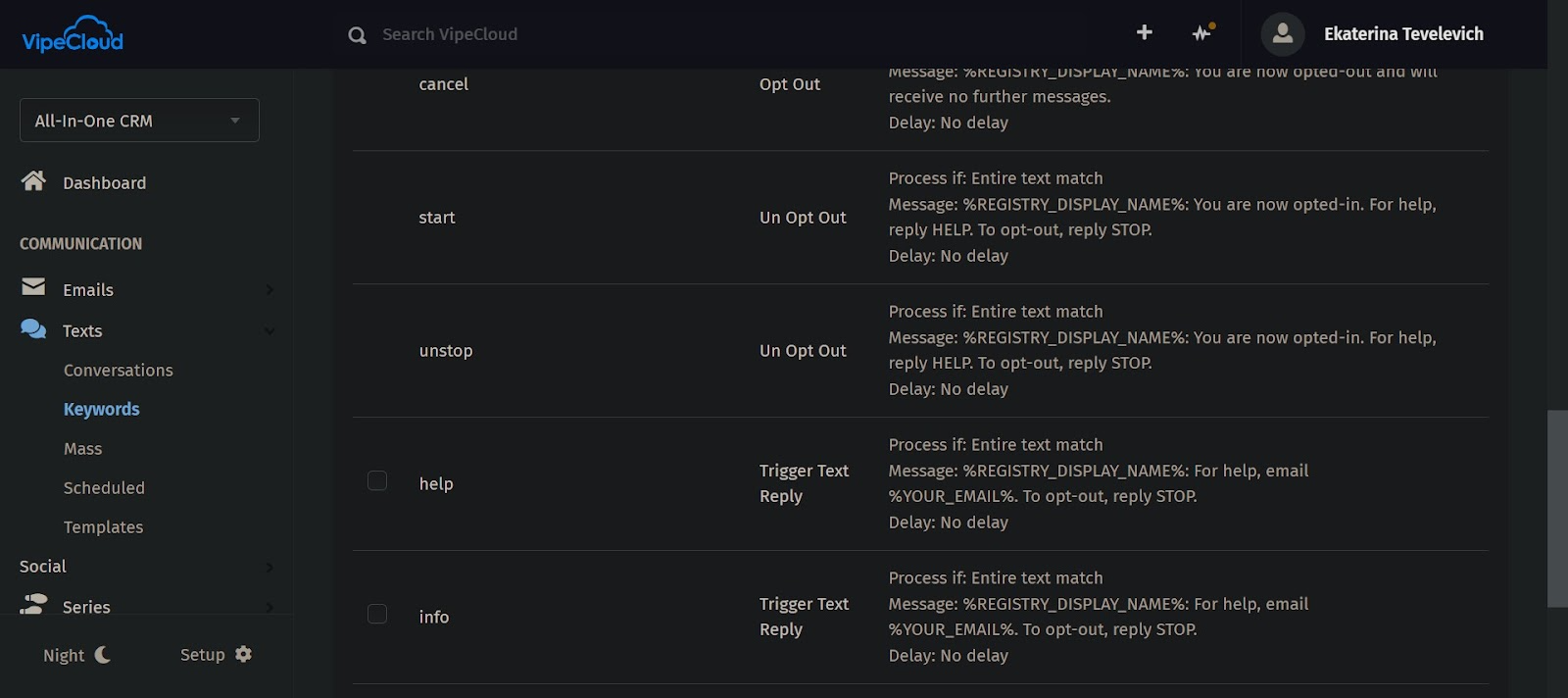The image size is (1568, 698).
Task: Click the Dashboard home icon
Action: coord(33,181)
